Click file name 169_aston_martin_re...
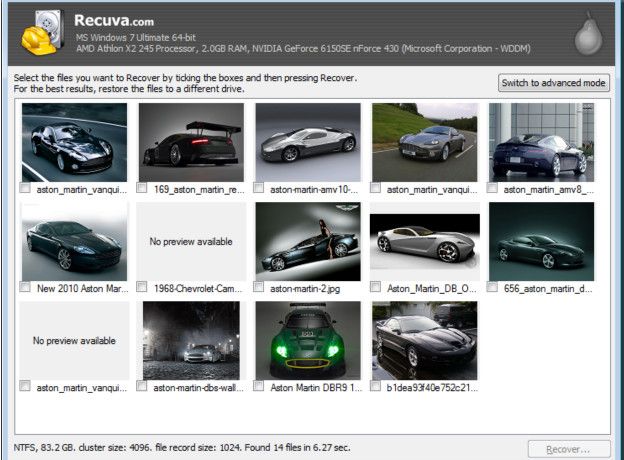 tap(199, 189)
